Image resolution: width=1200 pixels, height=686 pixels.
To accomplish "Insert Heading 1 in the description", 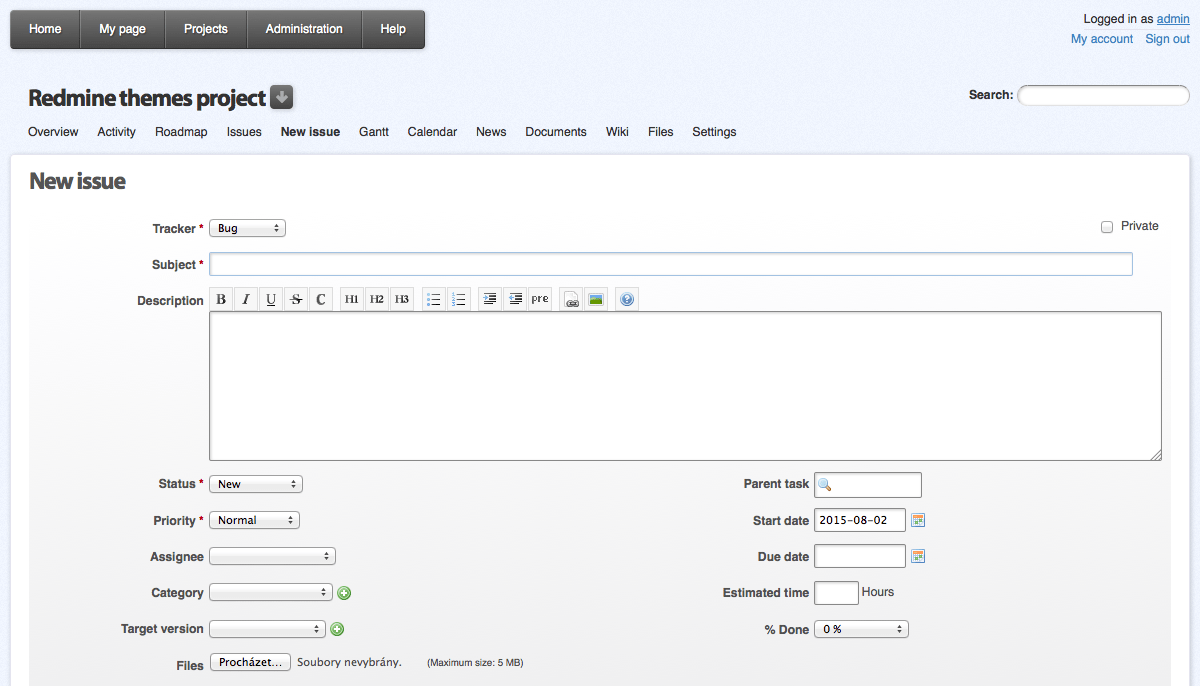I will click(x=352, y=299).
